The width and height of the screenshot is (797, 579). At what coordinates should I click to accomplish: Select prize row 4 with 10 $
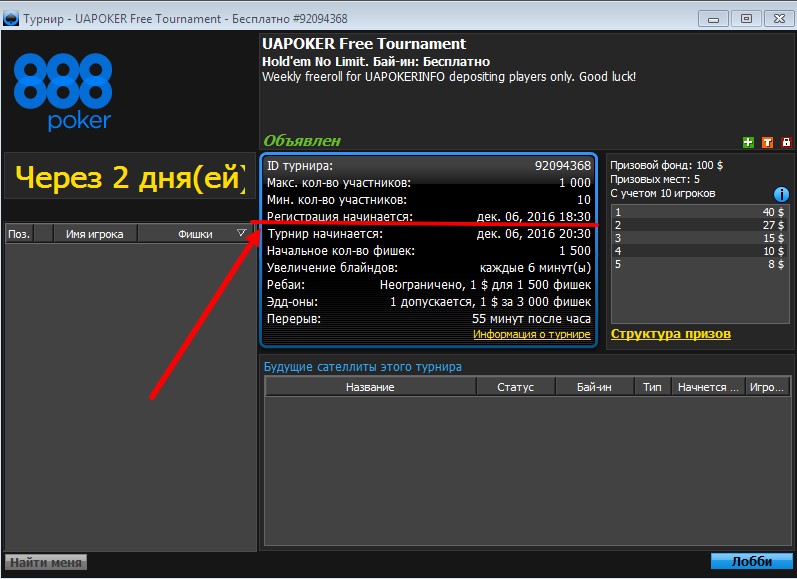click(x=700, y=251)
